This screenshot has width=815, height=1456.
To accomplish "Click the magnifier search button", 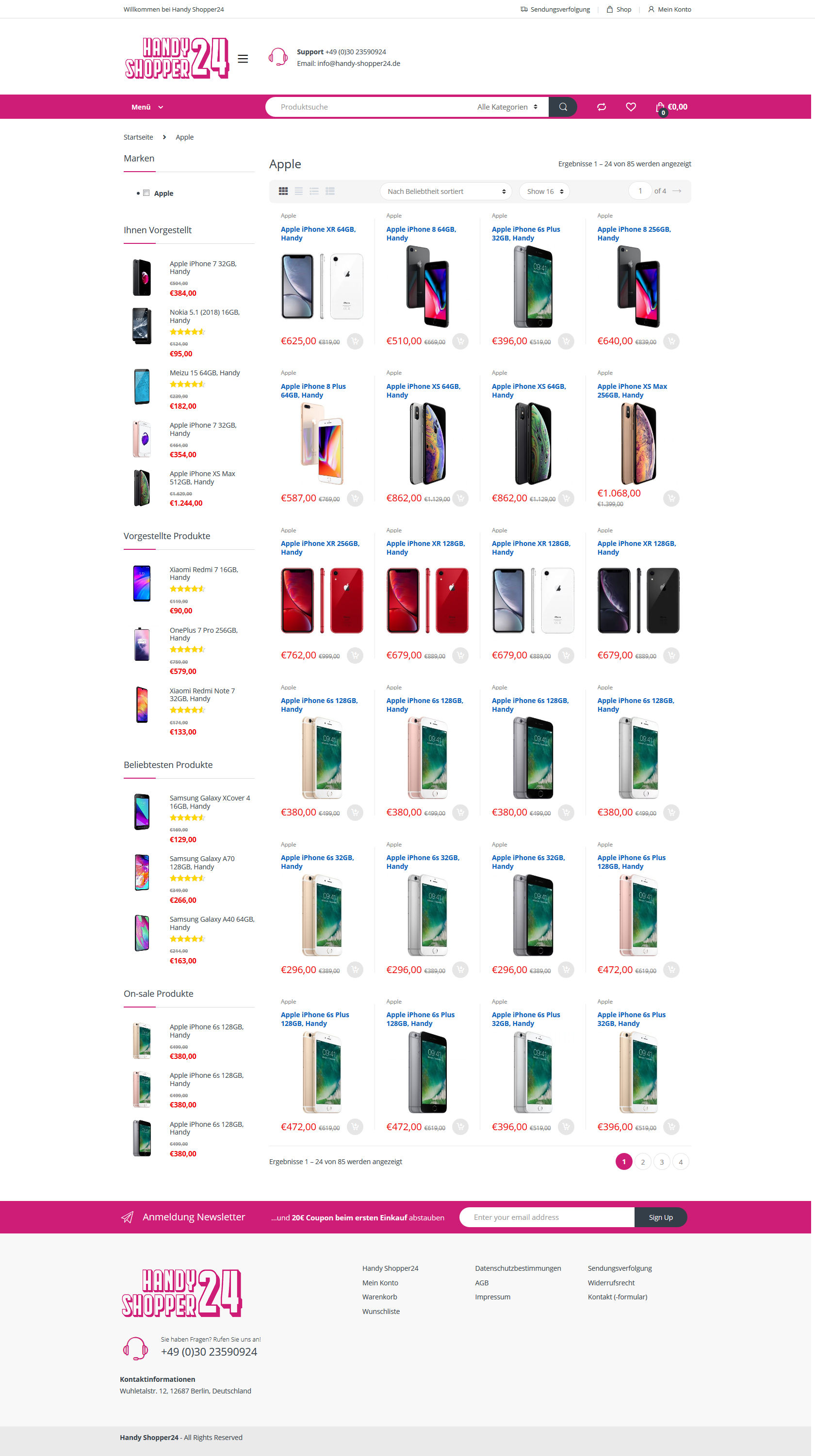I will pyautogui.click(x=562, y=107).
